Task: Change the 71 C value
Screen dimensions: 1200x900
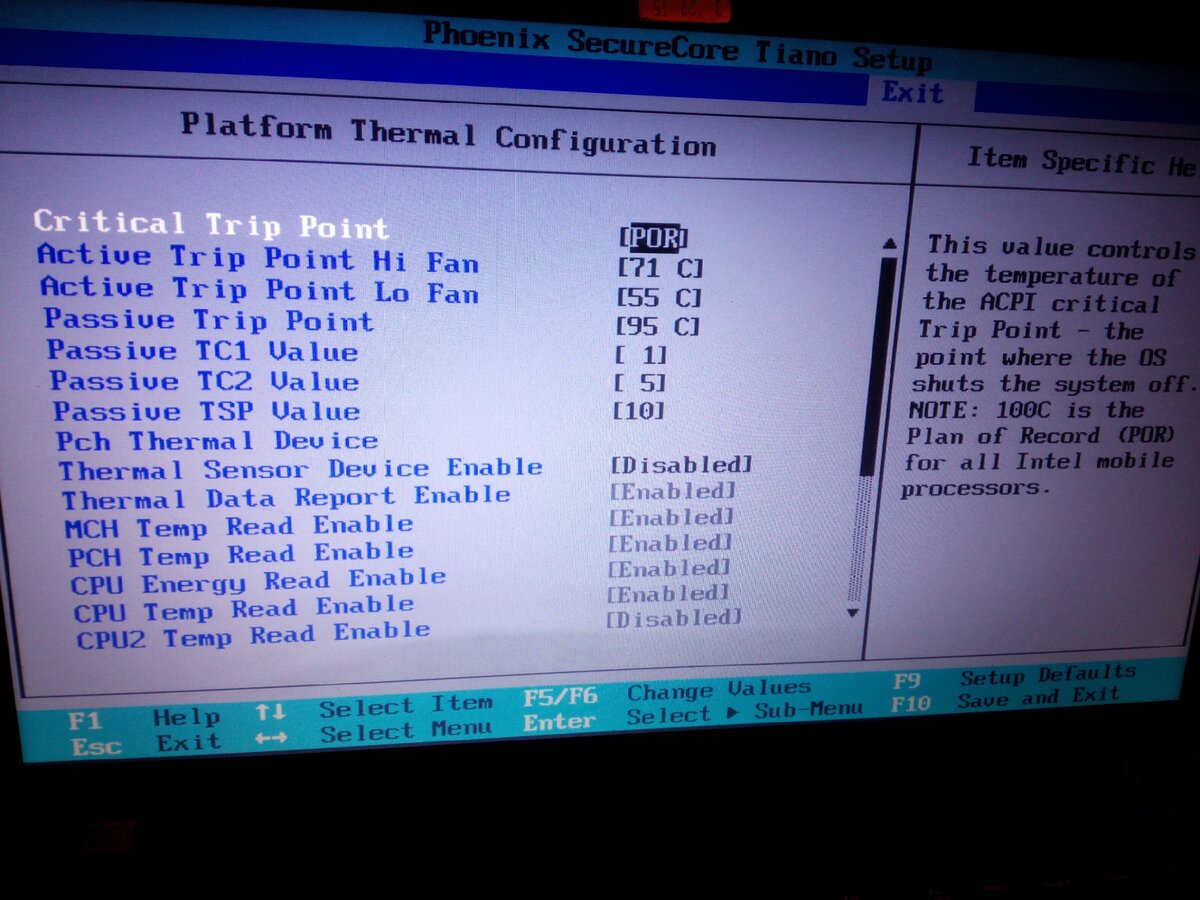Action: [x=660, y=269]
